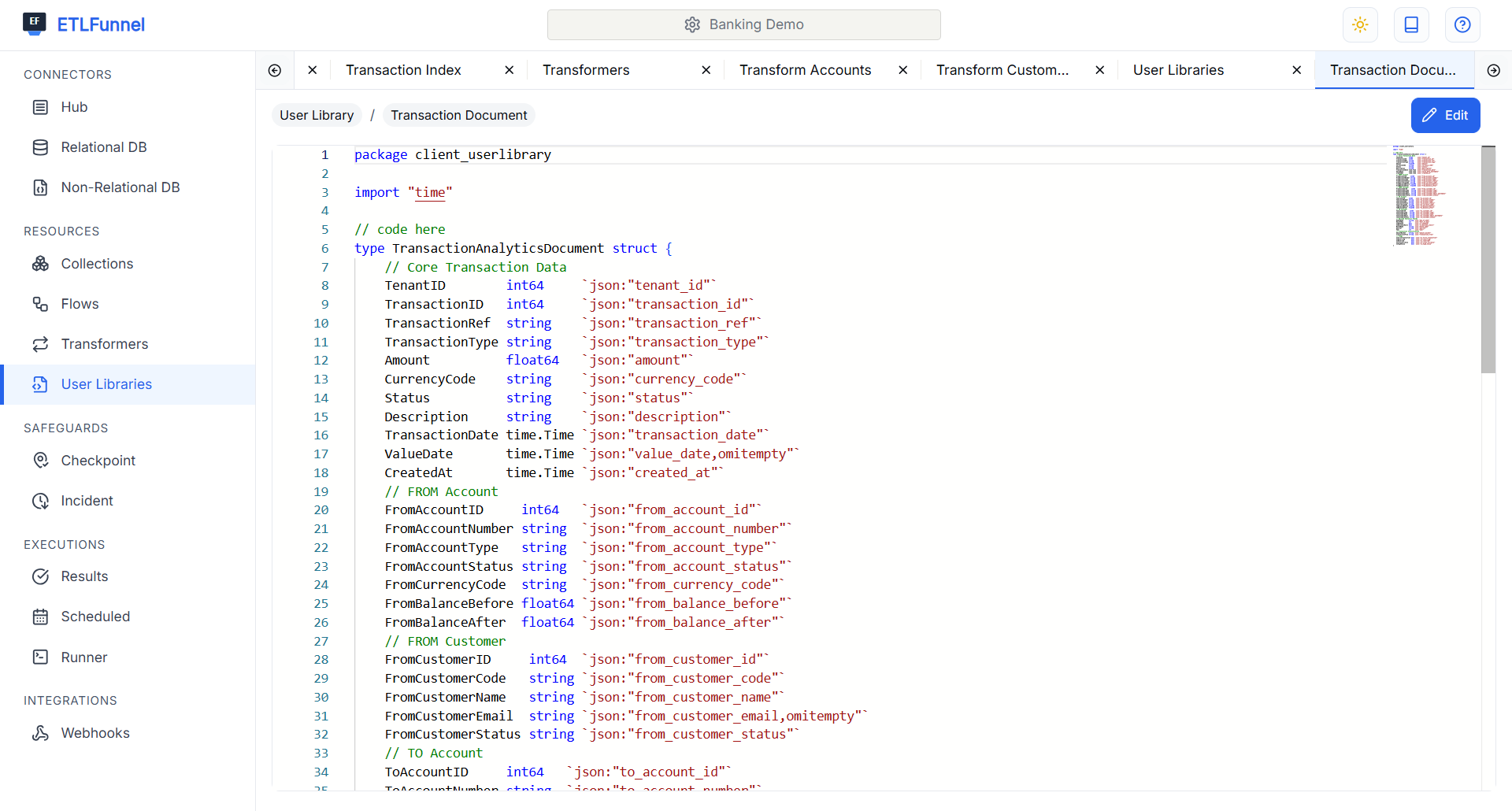Image resolution: width=1512 pixels, height=811 pixels.
Task: Switch to the Transform Accounts tab
Action: point(805,70)
